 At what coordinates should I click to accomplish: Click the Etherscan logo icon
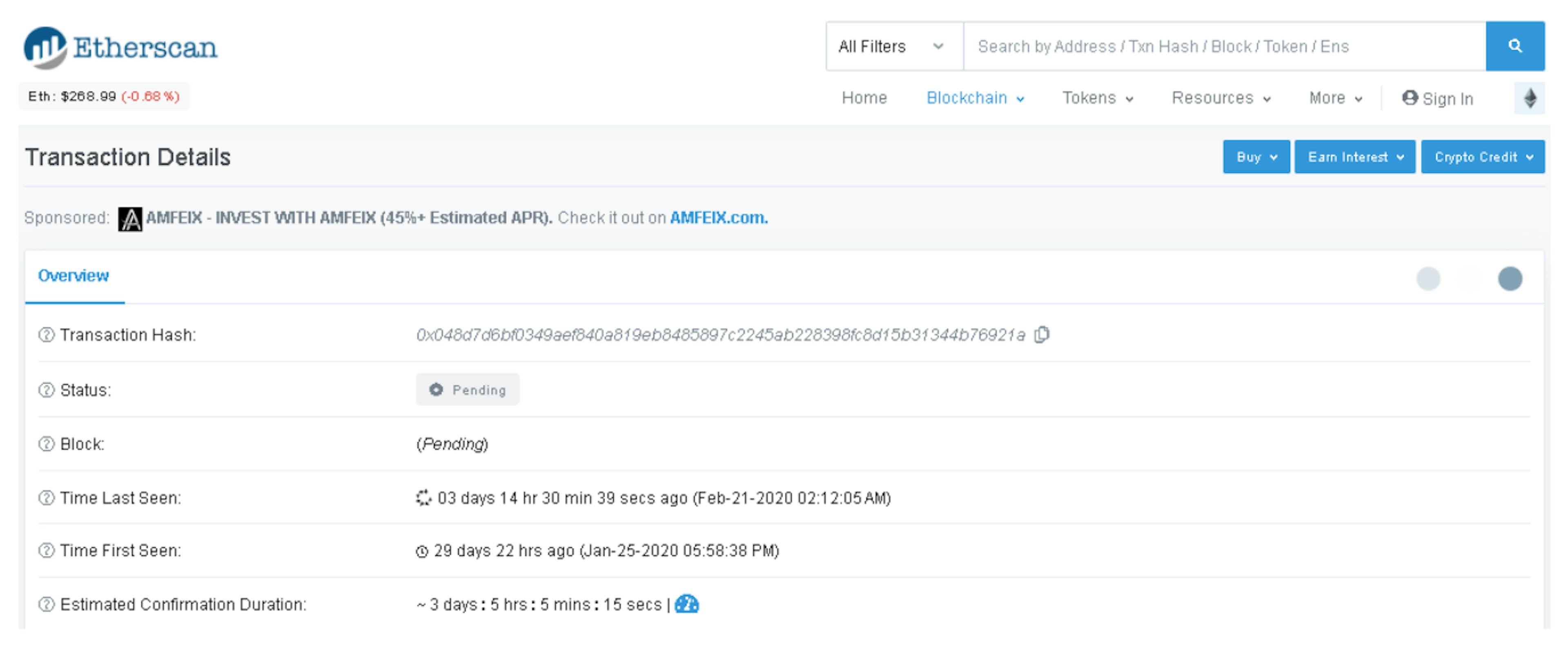tap(45, 47)
